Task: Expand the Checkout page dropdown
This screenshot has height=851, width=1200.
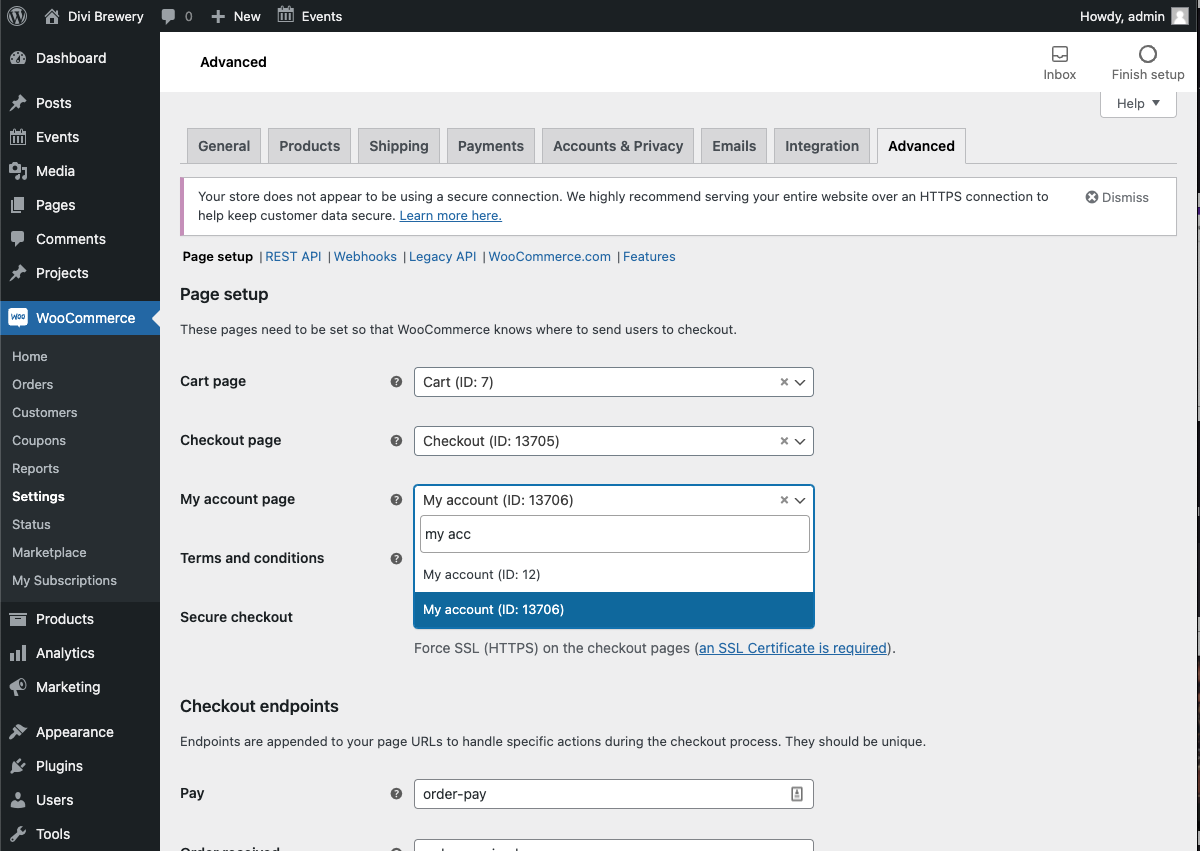Action: coord(800,441)
